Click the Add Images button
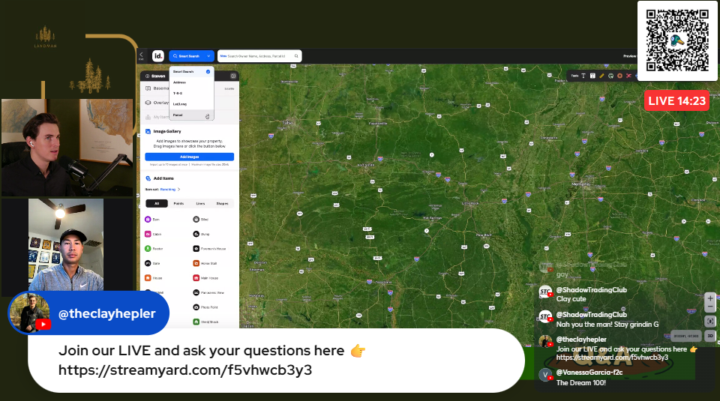720x401 pixels. pos(189,157)
